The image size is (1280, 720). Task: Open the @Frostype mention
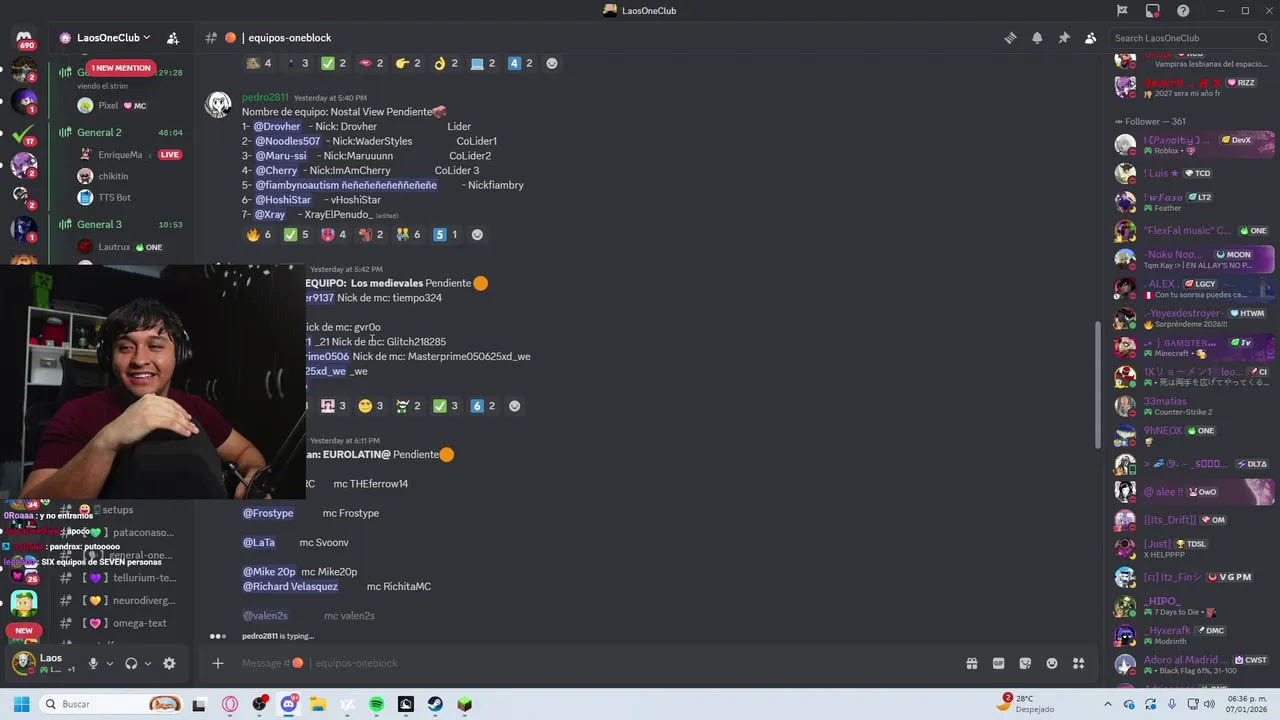(x=268, y=513)
